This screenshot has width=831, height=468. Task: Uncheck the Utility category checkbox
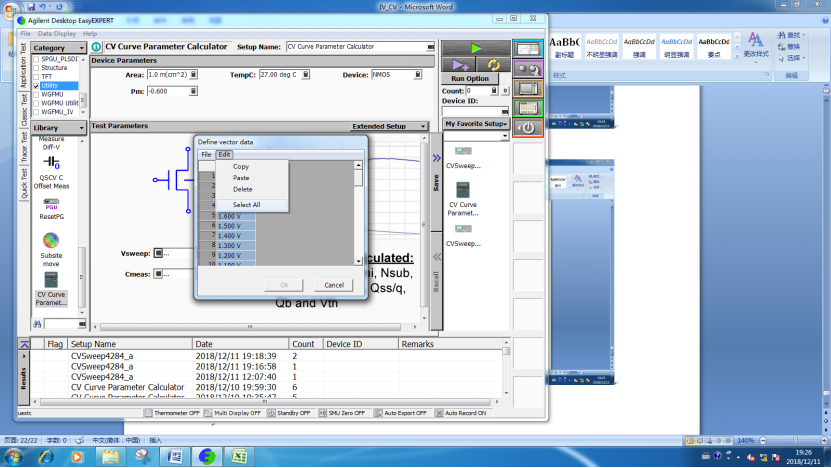click(x=36, y=85)
